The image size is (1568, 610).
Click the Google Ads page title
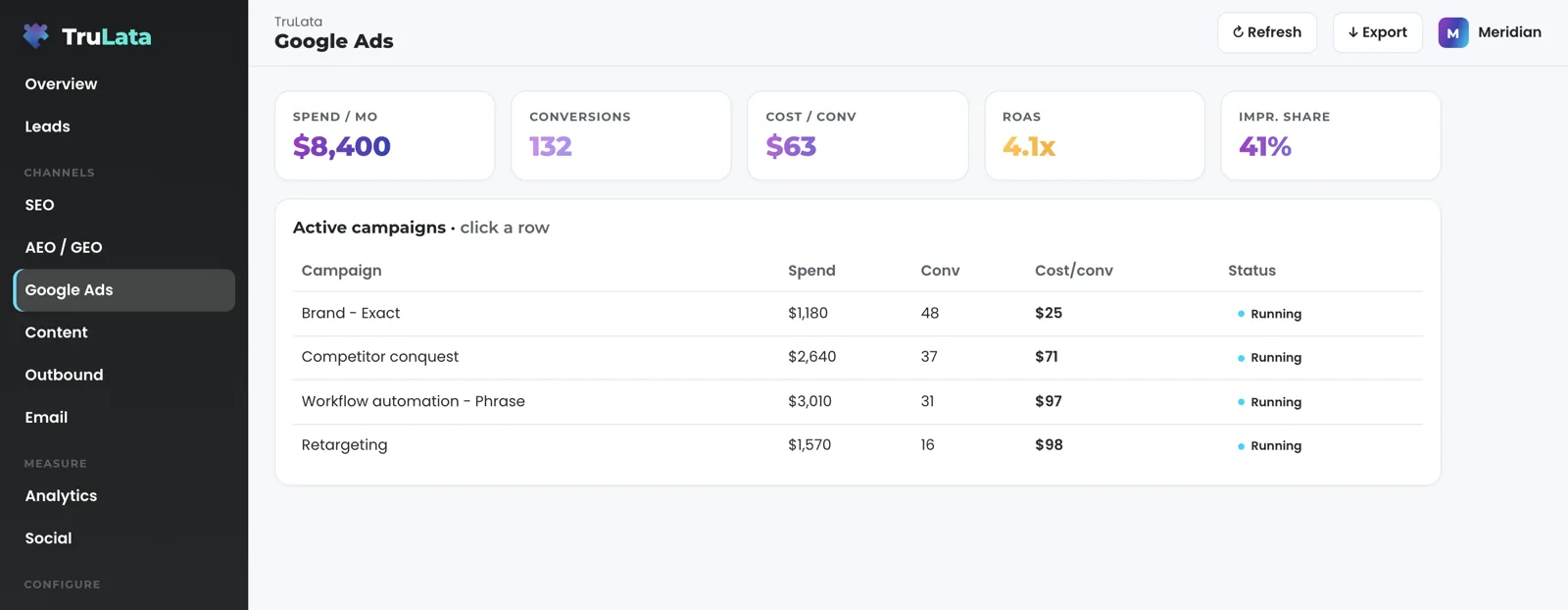click(334, 41)
